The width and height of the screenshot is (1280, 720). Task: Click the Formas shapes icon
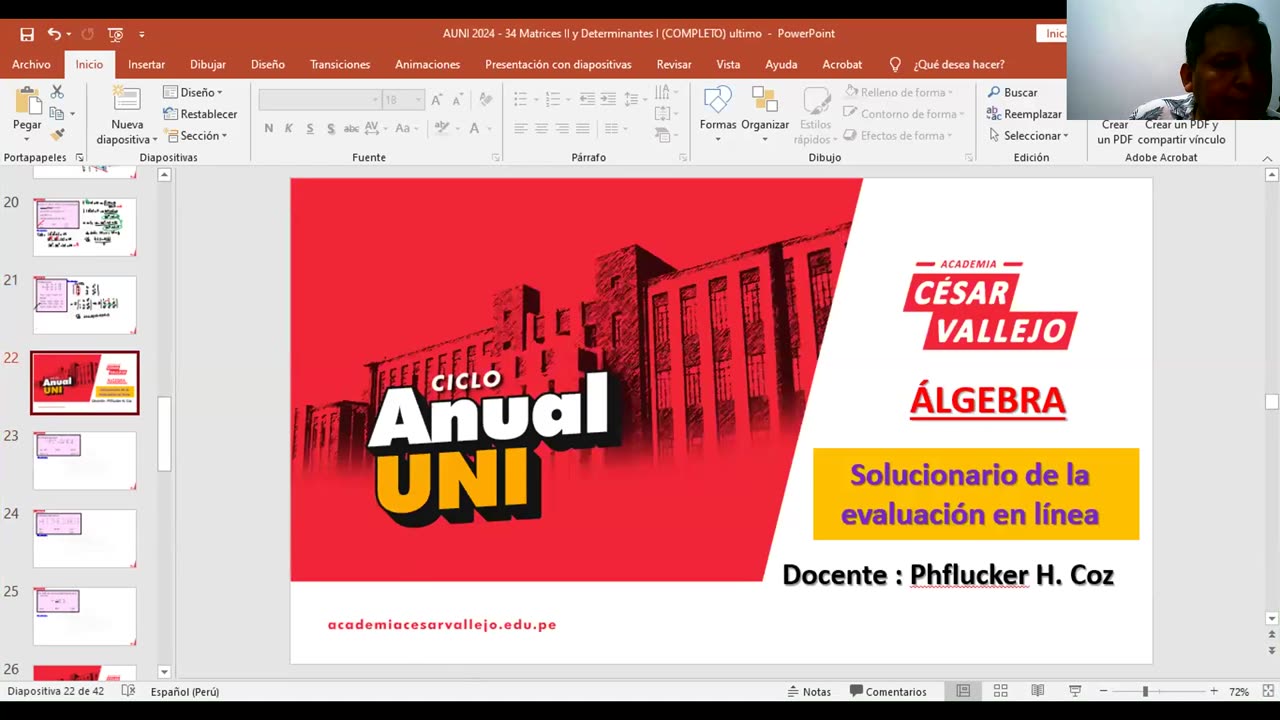(718, 100)
